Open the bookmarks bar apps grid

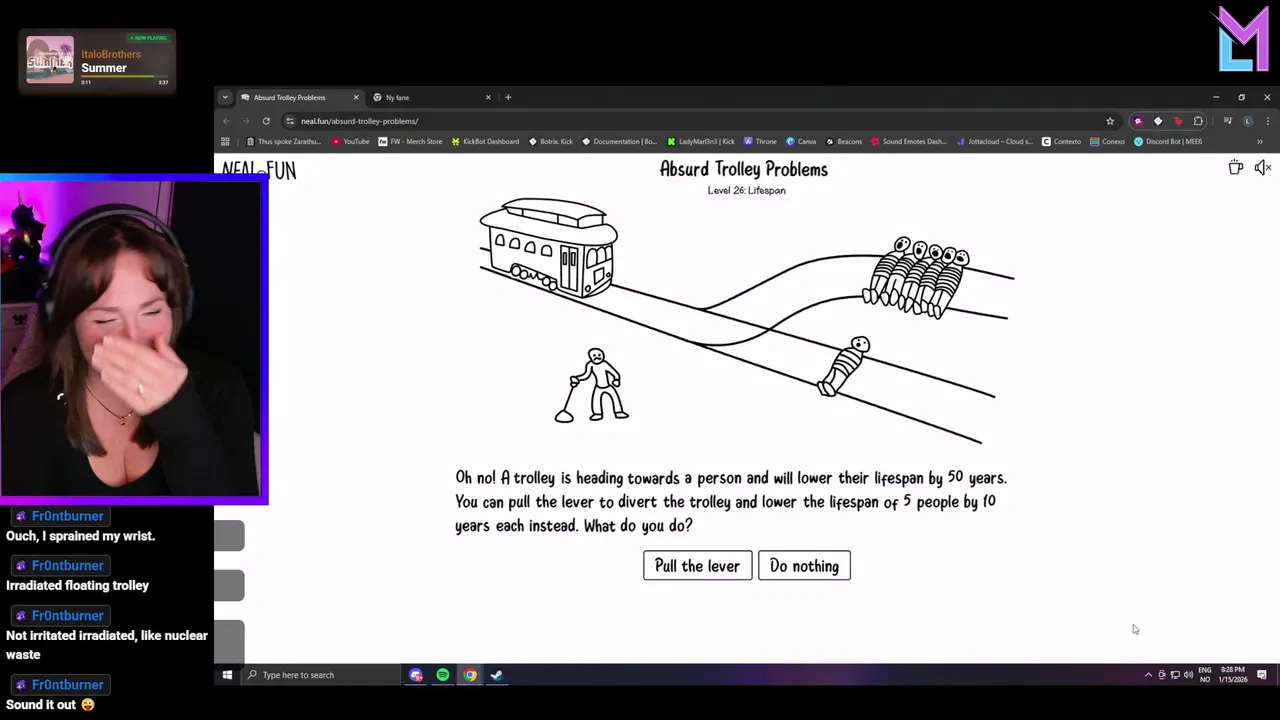(225, 141)
